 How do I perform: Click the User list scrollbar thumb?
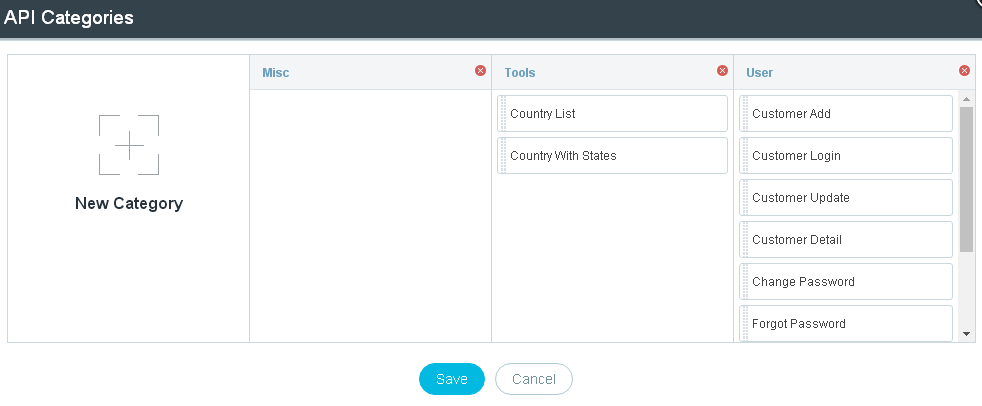coord(966,180)
